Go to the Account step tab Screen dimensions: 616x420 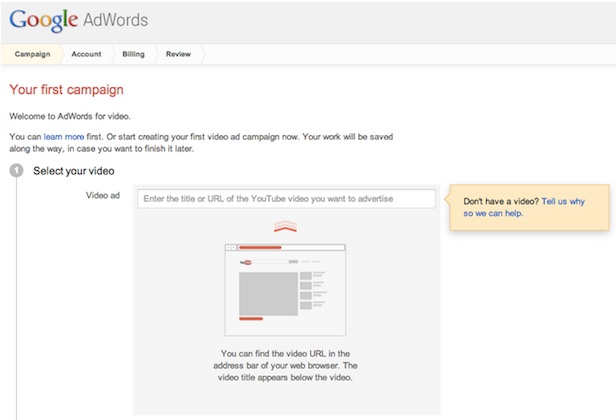86,54
